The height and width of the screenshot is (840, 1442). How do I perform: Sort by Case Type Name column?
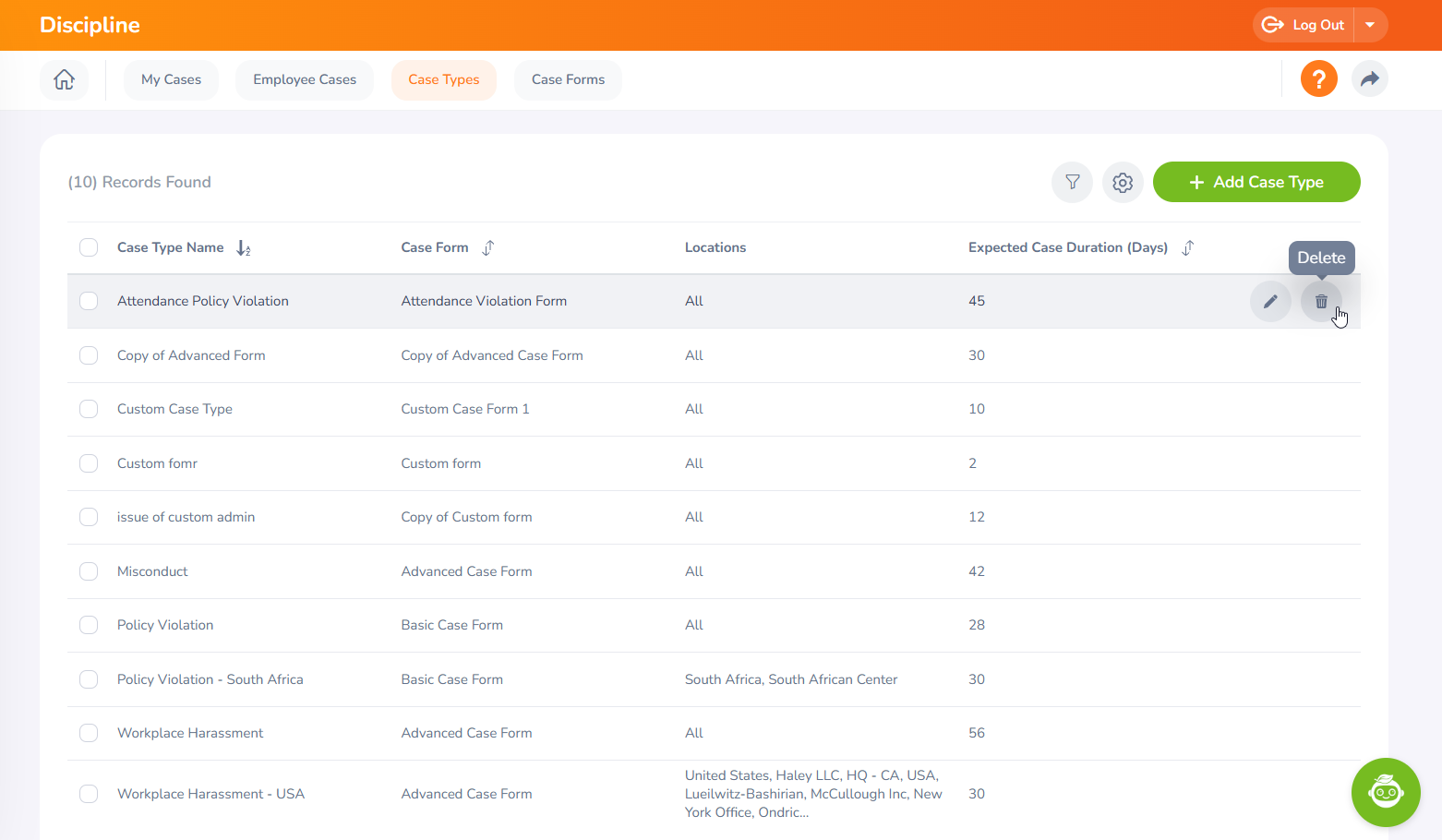coord(244,247)
